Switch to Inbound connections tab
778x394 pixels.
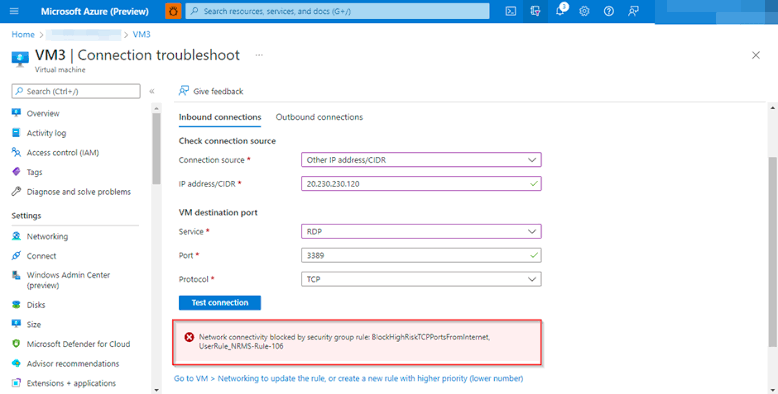tap(220, 117)
